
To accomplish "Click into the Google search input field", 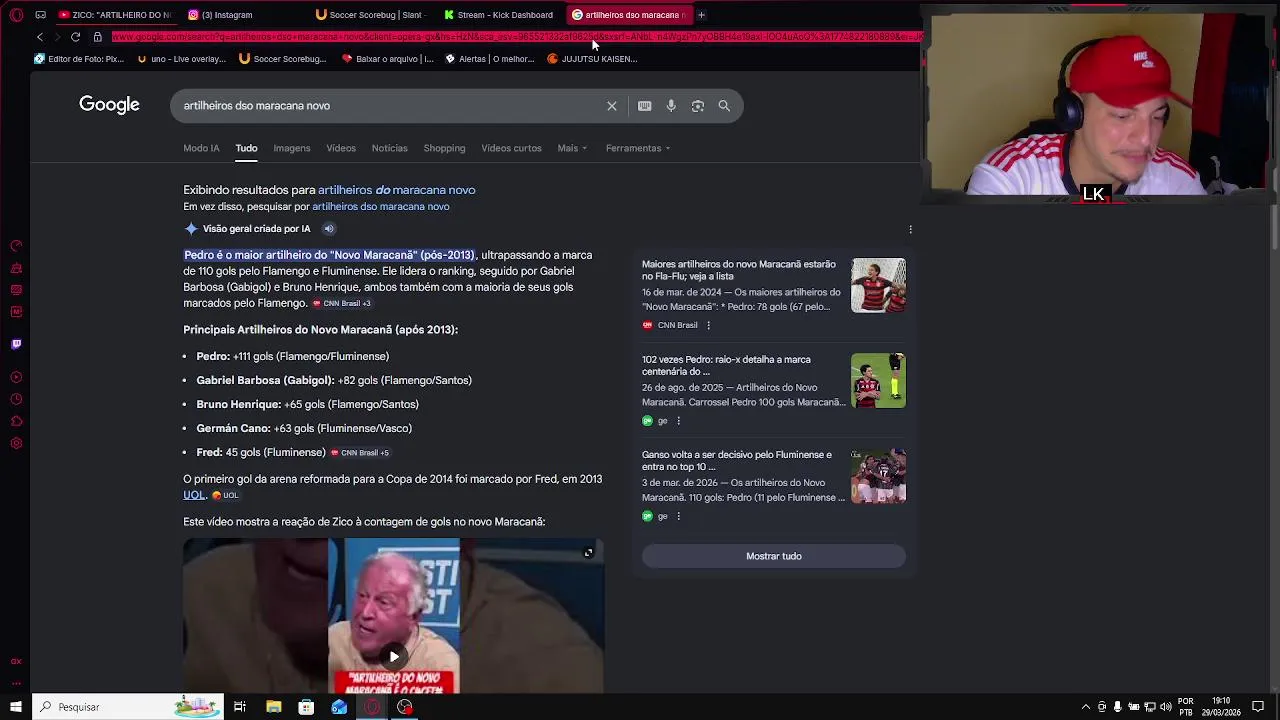I will (x=390, y=106).
